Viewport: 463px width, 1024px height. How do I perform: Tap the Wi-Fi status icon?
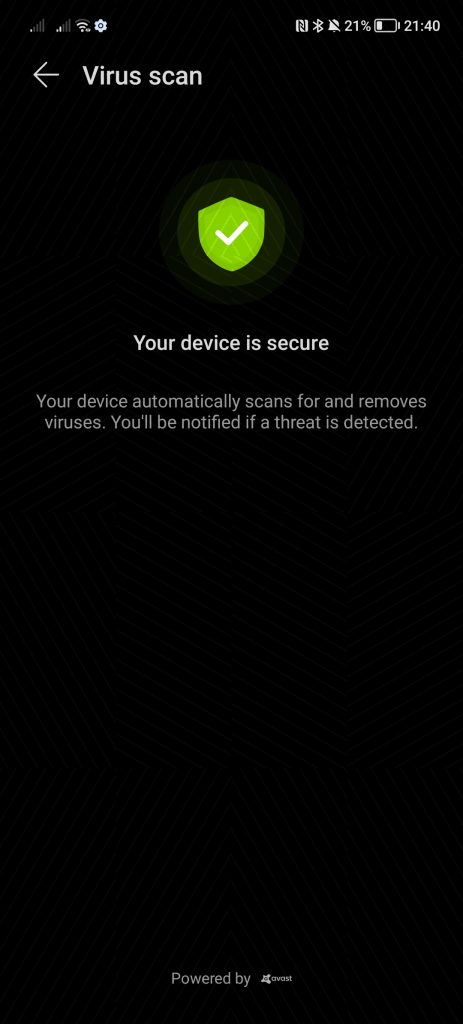pos(83,26)
